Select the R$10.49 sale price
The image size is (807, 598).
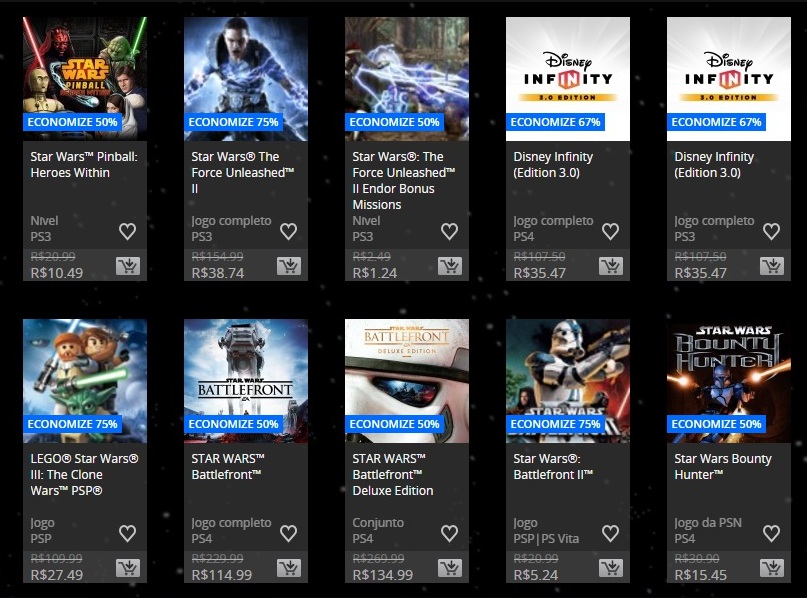(x=57, y=273)
